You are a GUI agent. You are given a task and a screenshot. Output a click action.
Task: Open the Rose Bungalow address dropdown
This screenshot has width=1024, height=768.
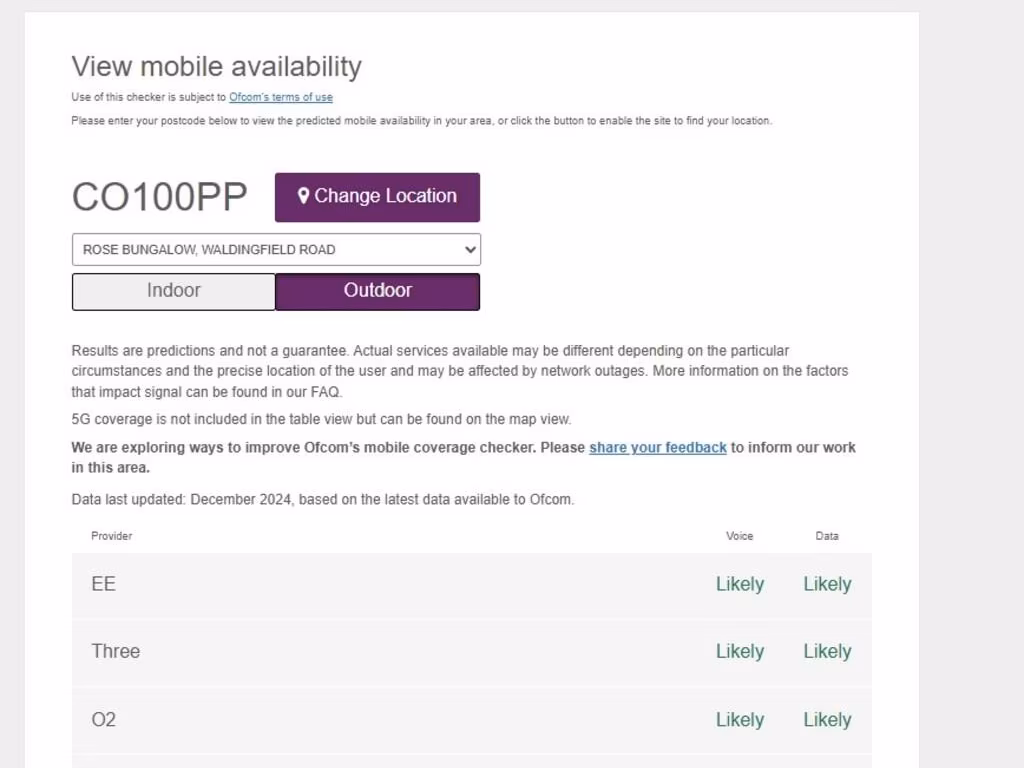point(275,249)
